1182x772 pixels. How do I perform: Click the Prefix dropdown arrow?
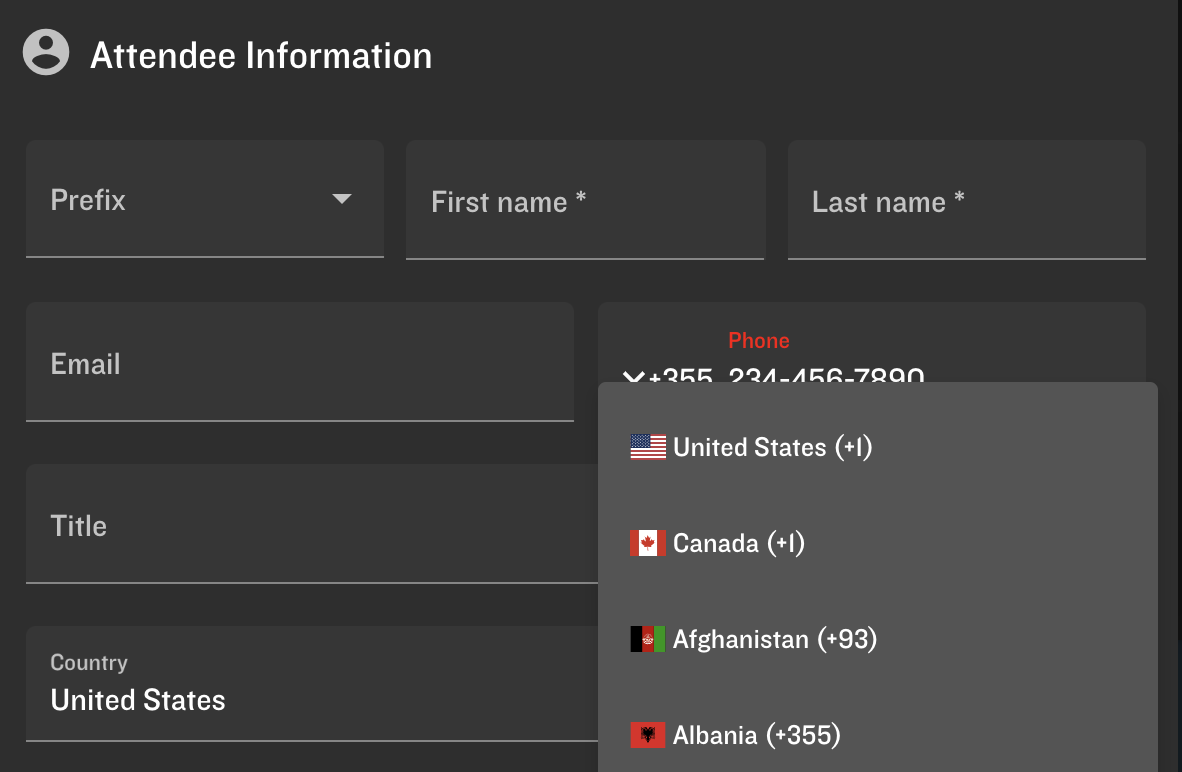point(342,199)
